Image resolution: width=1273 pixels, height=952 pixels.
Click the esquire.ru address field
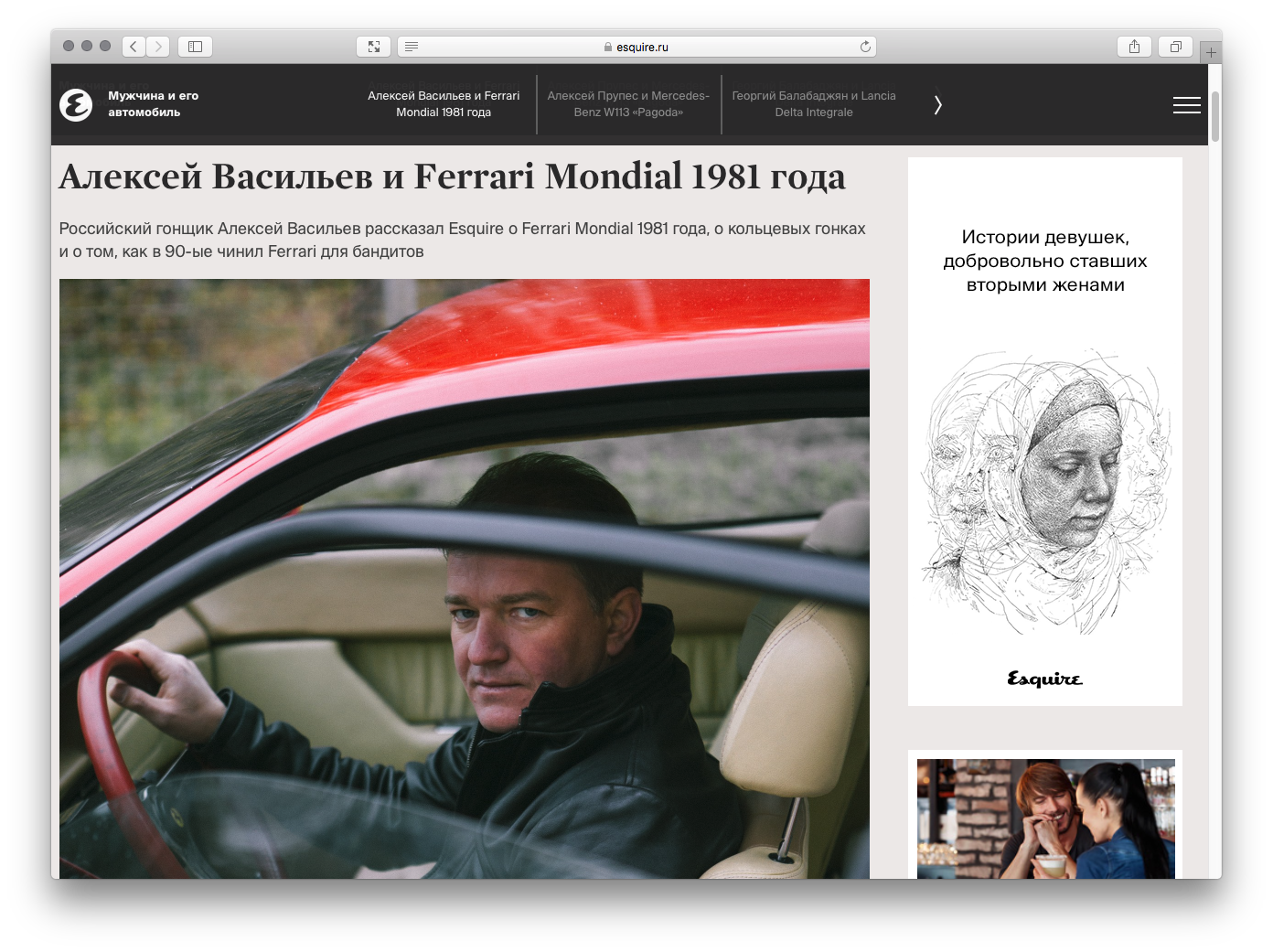point(637,47)
